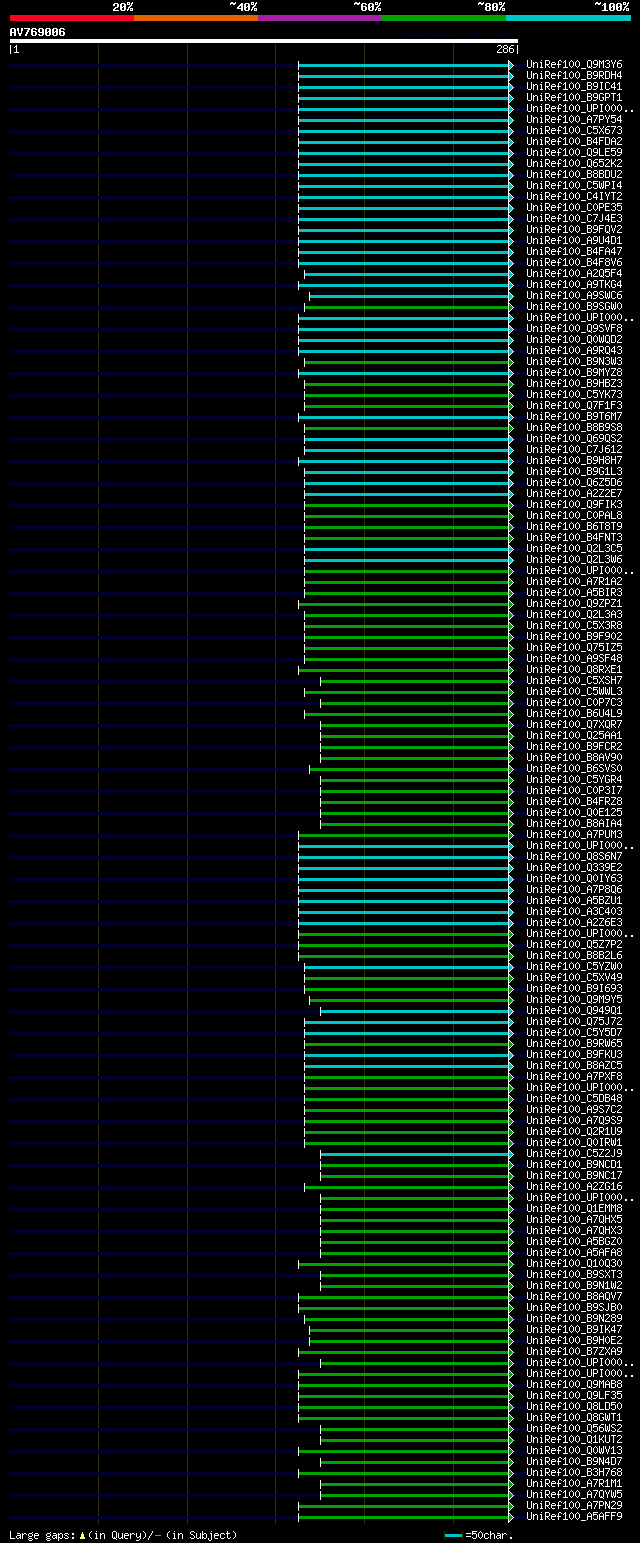Viewport: 640px width, 1543px height.
Task: Select label UniRef100_B9FQV2
Action: tap(574, 229)
